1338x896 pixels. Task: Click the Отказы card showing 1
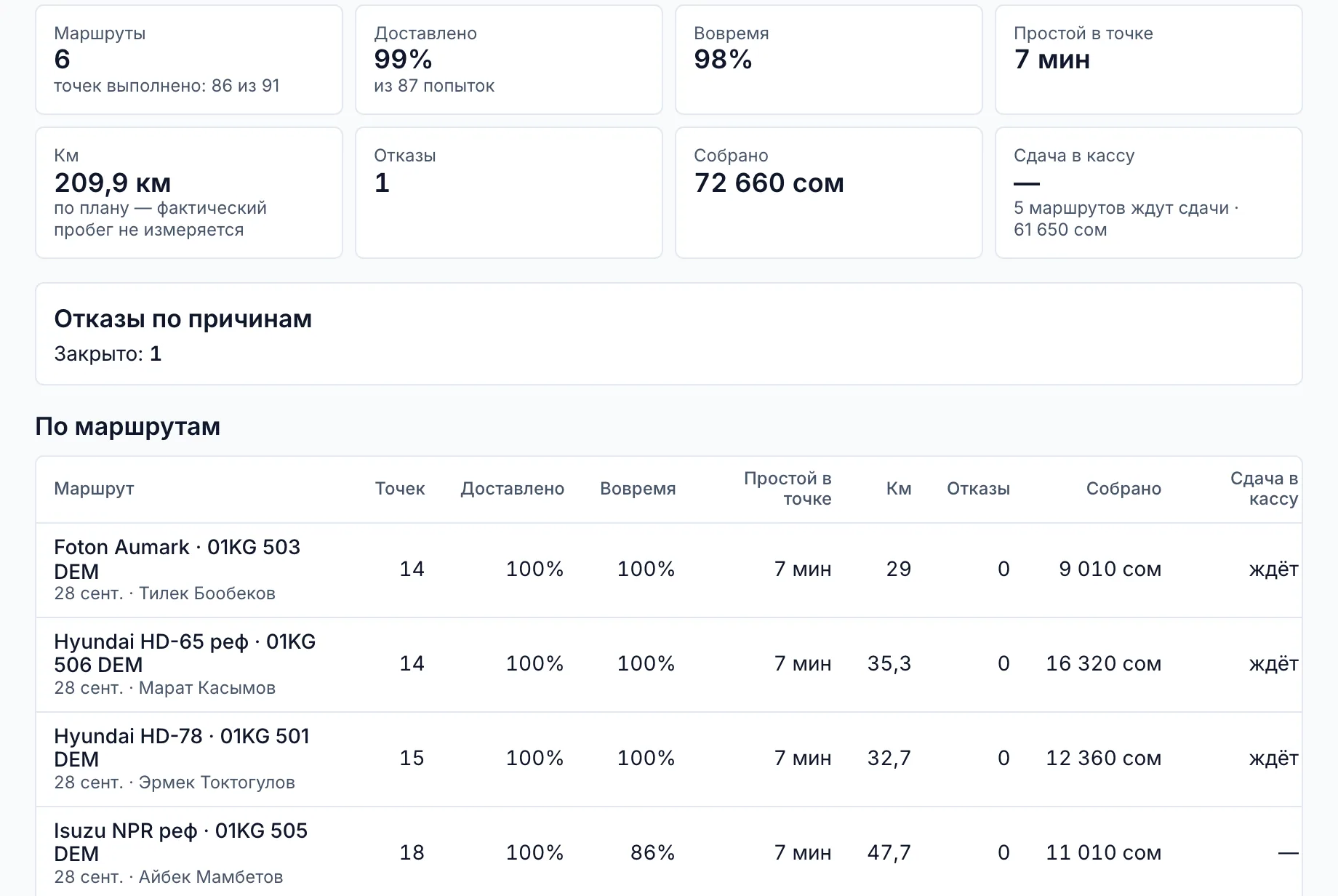pos(509,193)
